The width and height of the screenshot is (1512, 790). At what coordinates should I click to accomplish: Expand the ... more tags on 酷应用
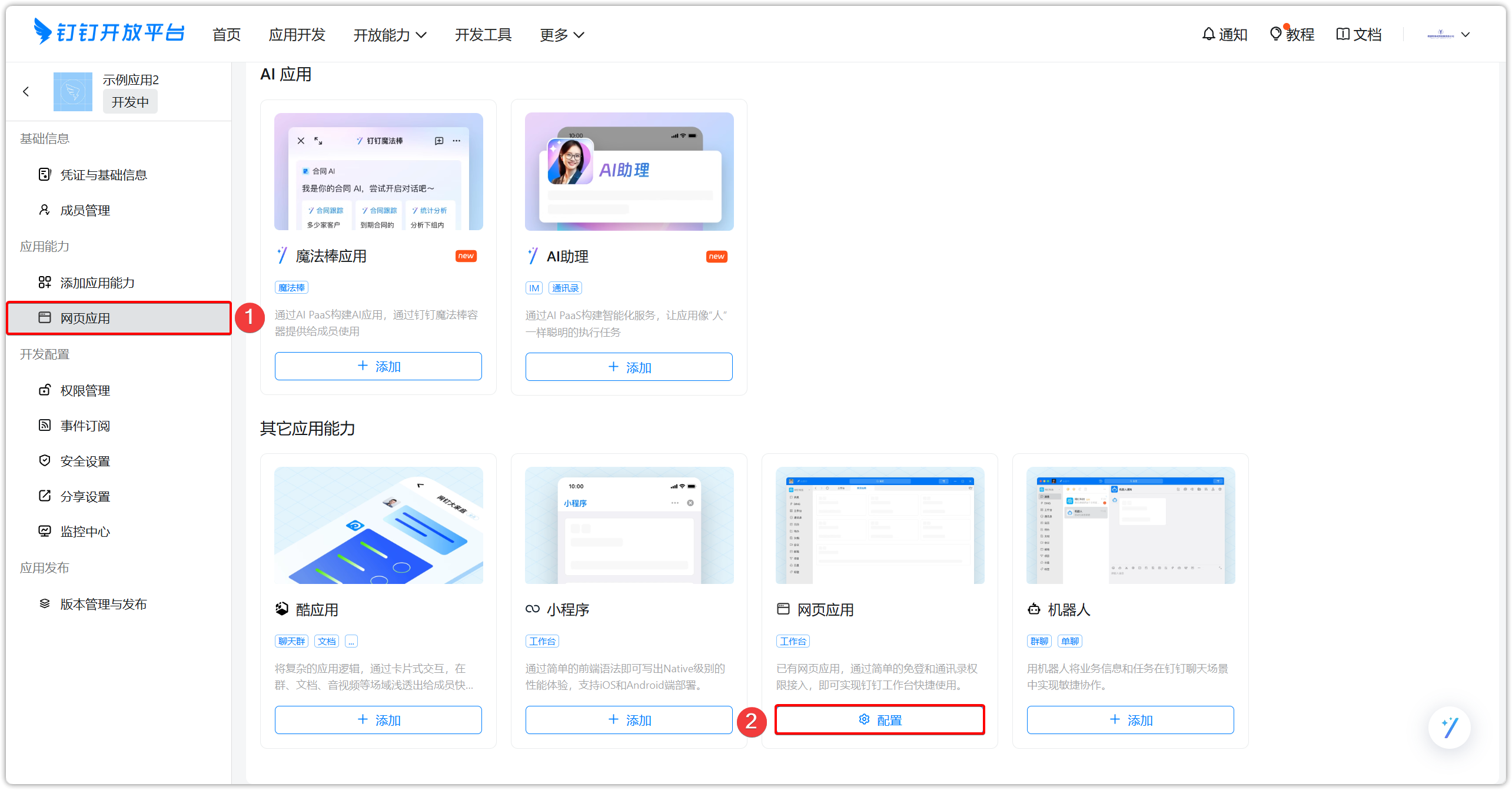(351, 641)
